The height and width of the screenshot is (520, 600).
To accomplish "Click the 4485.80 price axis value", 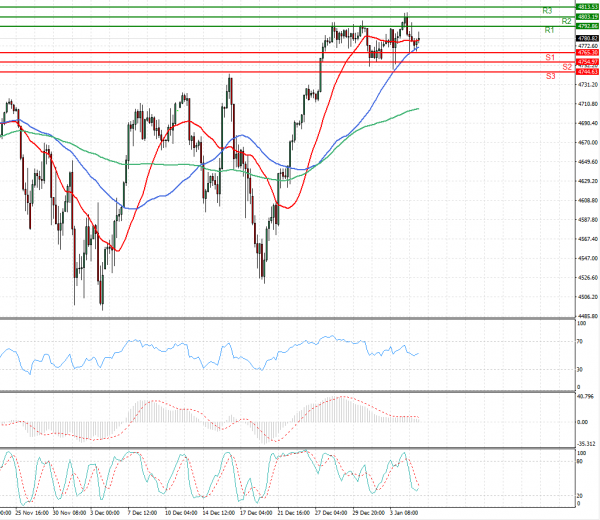I will click(588, 316).
